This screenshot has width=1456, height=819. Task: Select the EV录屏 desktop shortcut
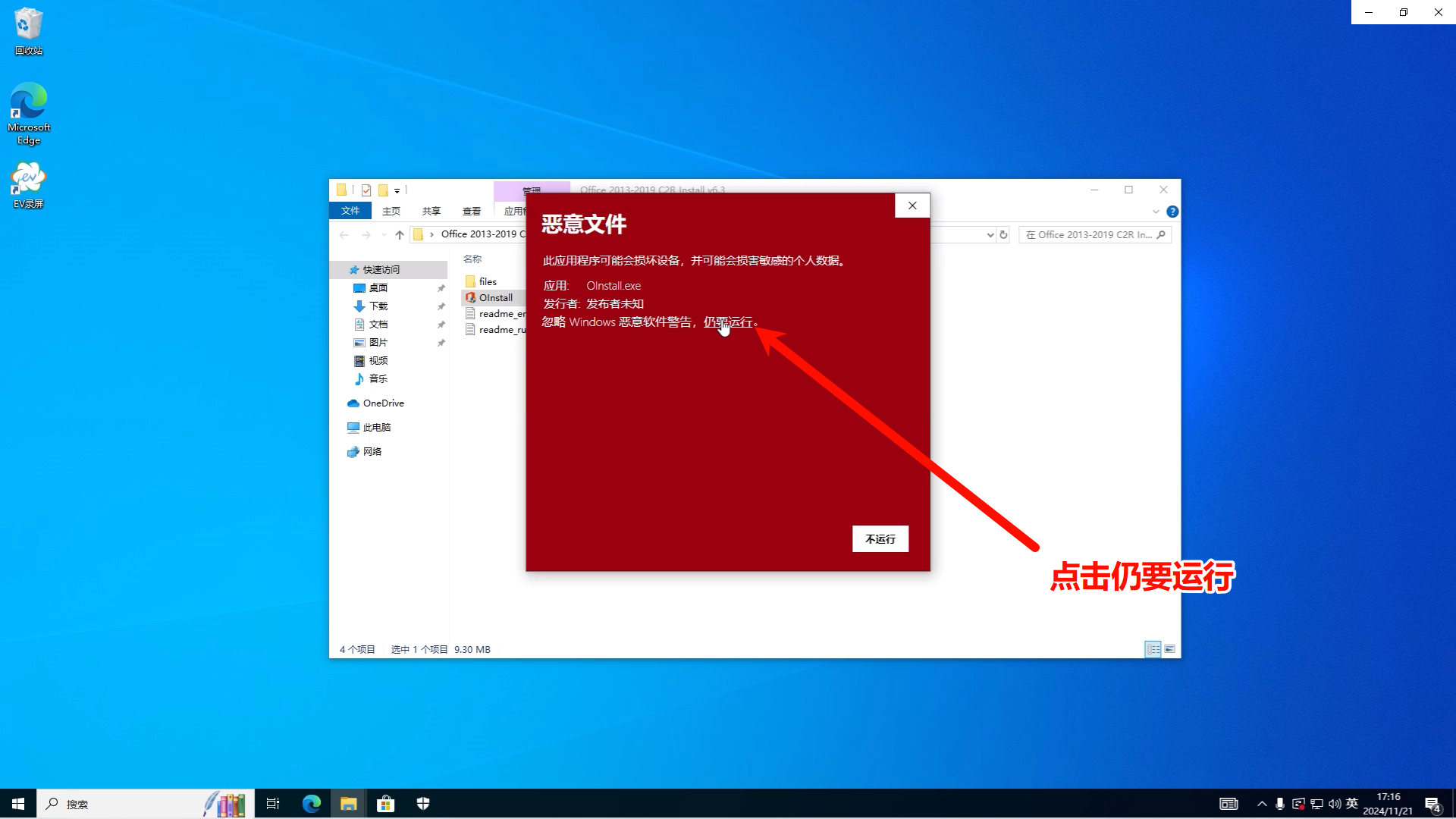click(x=29, y=185)
